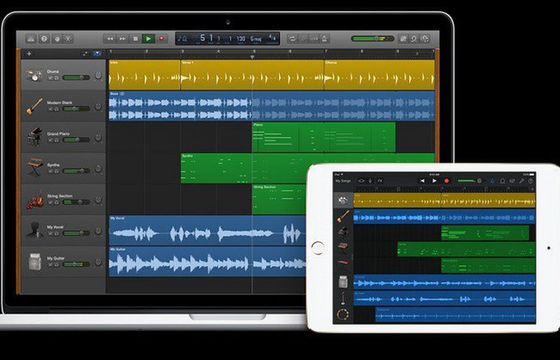Tap Go to Beginning on iPad
560x360 pixels.
[422, 181]
